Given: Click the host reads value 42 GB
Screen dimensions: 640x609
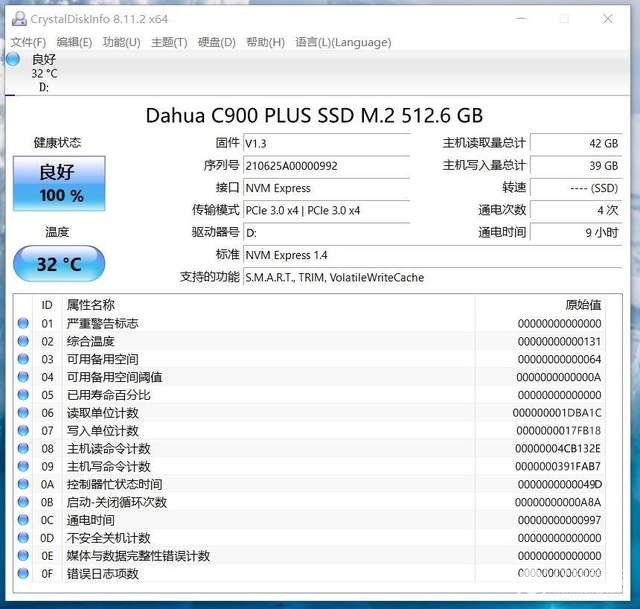Looking at the screenshot, I should pyautogui.click(x=576, y=143).
